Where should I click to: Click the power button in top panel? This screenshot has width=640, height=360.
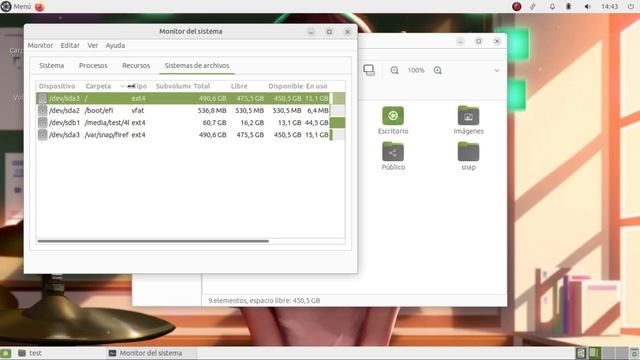click(x=631, y=7)
